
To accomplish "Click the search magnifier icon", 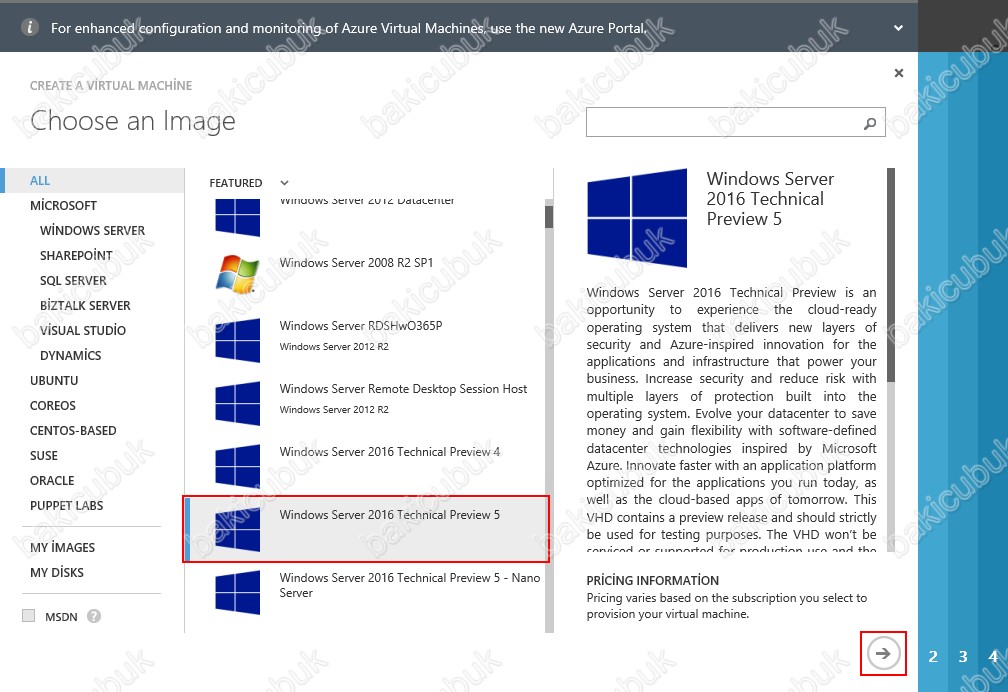I will pos(869,124).
